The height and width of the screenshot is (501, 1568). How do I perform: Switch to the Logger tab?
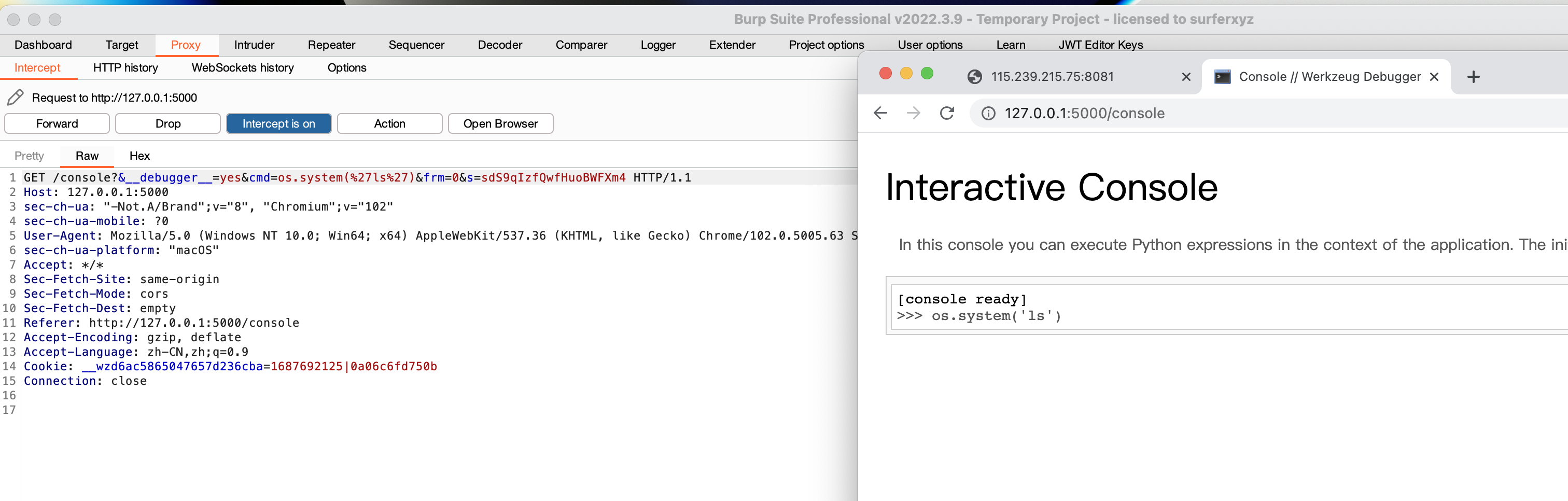pyautogui.click(x=658, y=45)
